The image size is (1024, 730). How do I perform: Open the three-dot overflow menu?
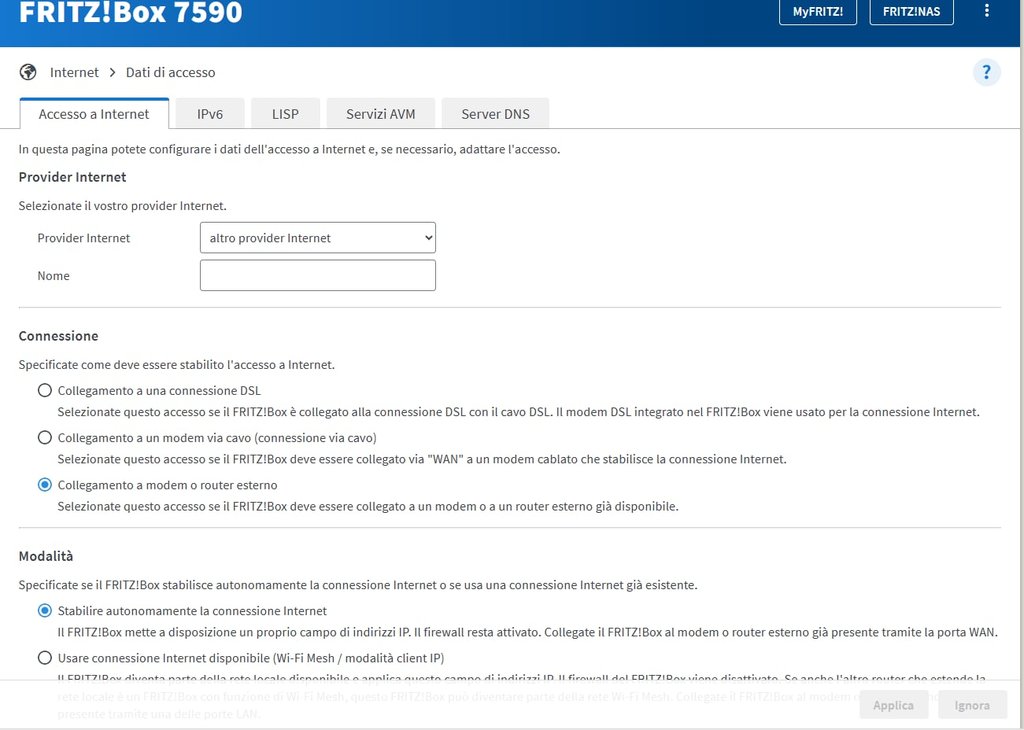pos(986,10)
